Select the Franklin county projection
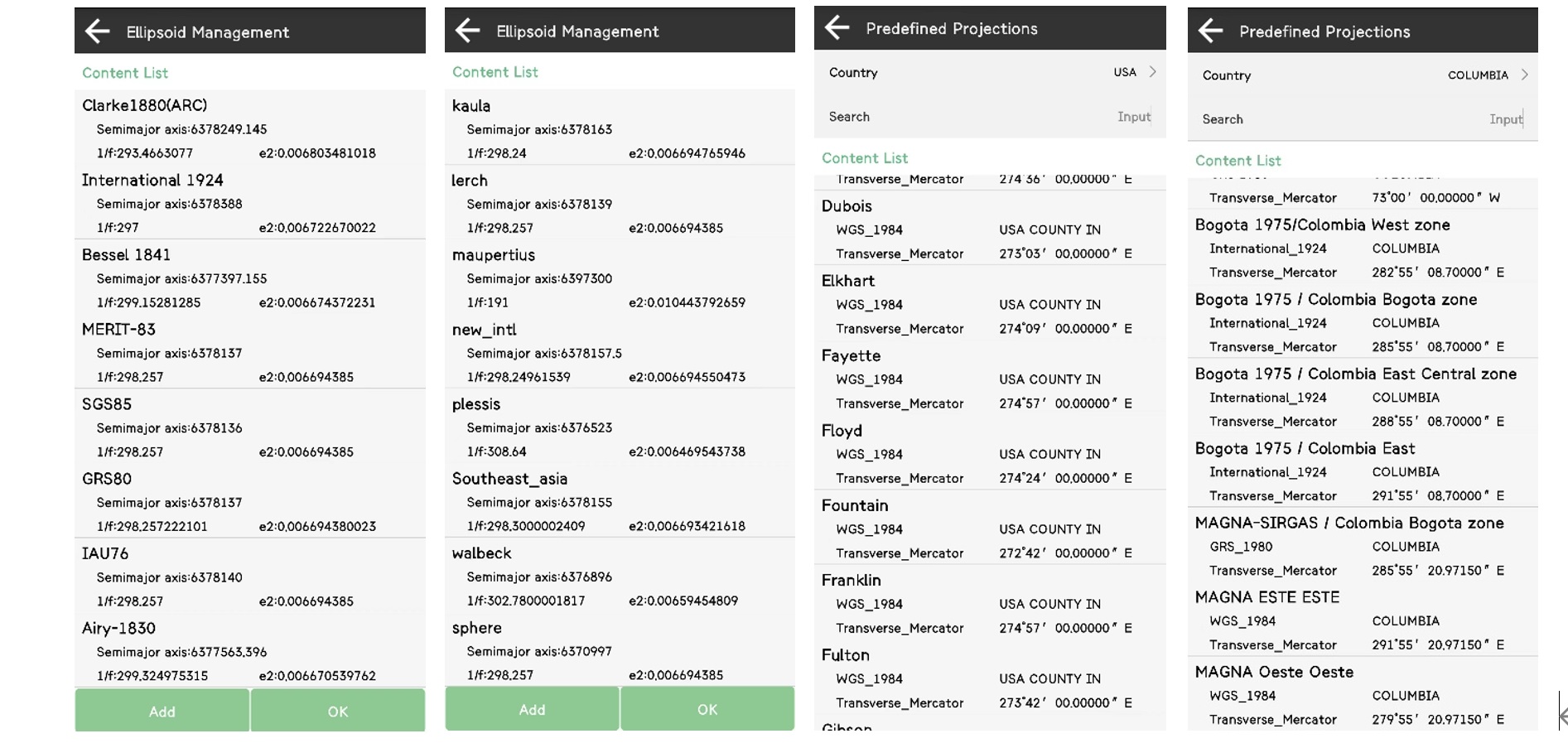 click(x=990, y=603)
